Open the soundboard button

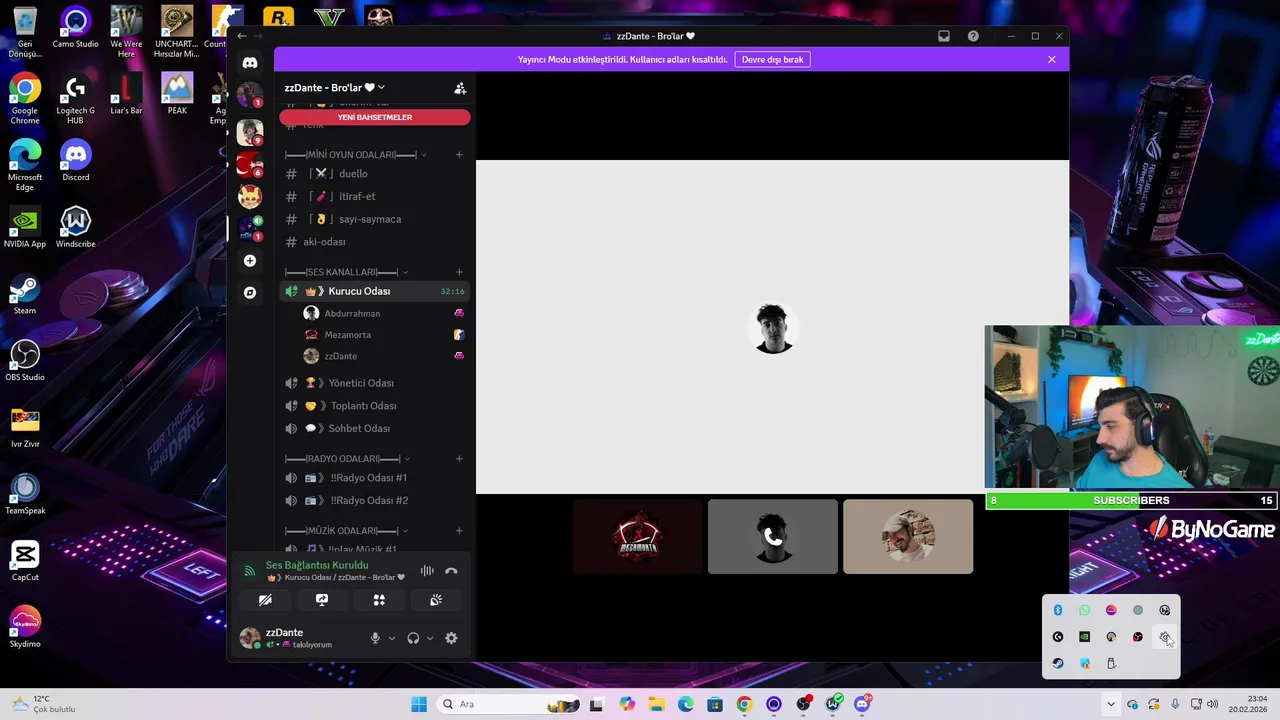click(436, 600)
